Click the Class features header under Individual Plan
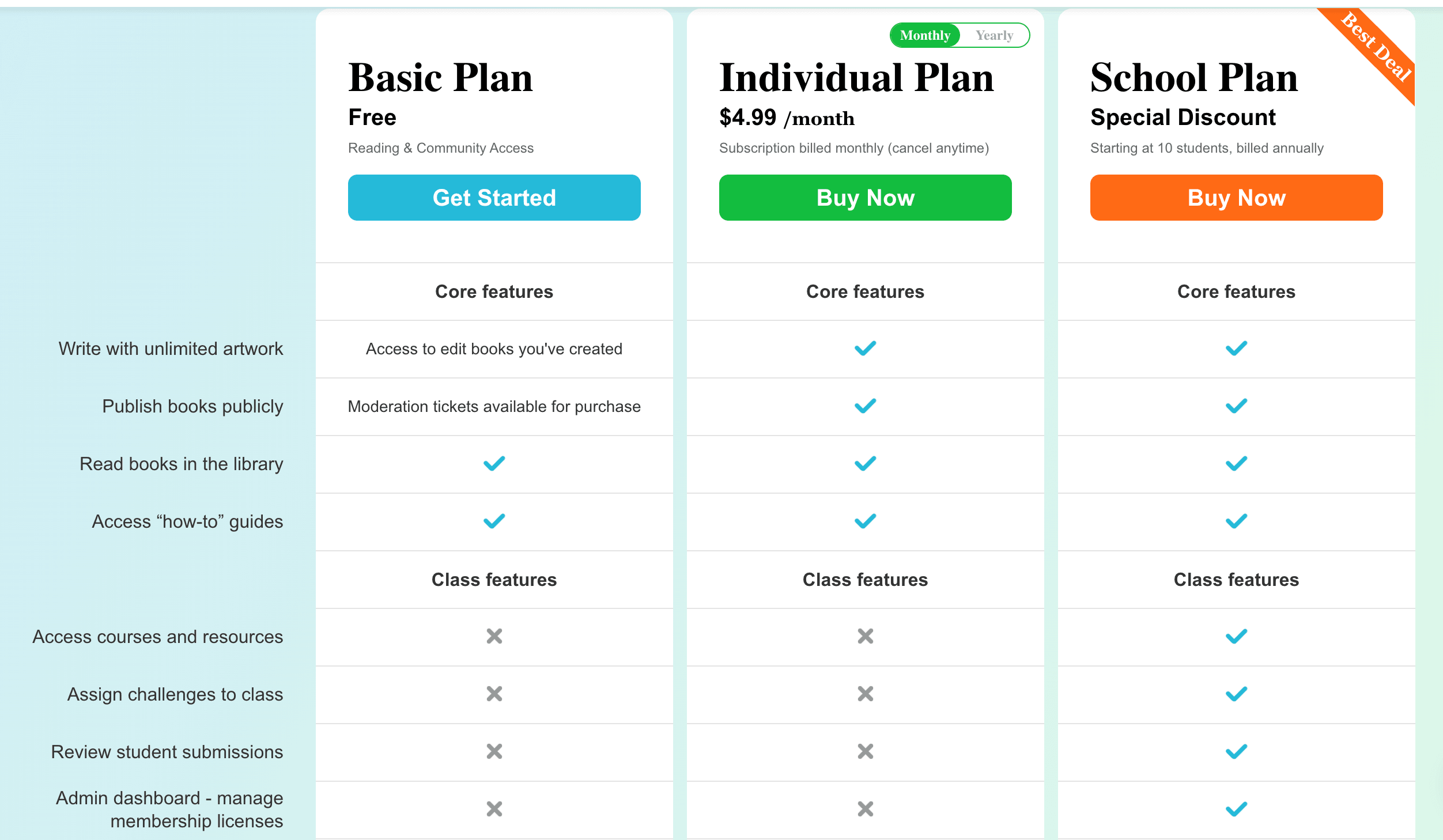 pos(864,580)
